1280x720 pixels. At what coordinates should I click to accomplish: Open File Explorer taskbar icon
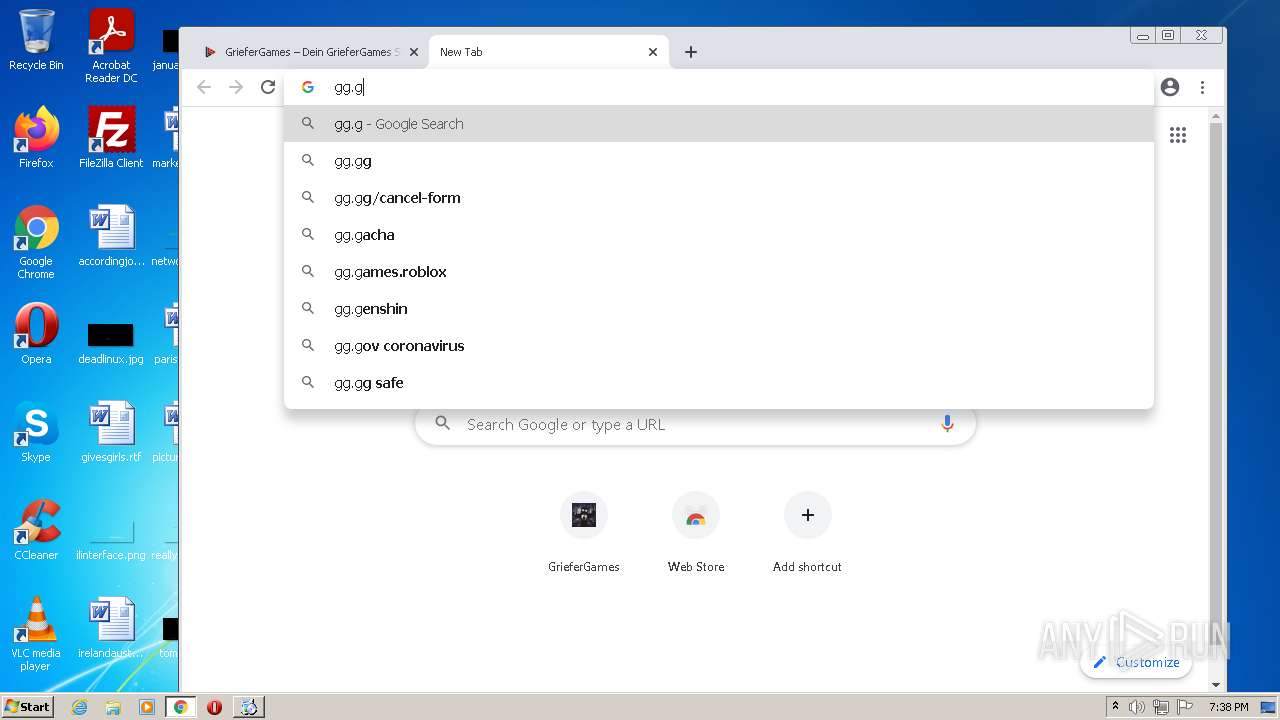click(x=113, y=707)
